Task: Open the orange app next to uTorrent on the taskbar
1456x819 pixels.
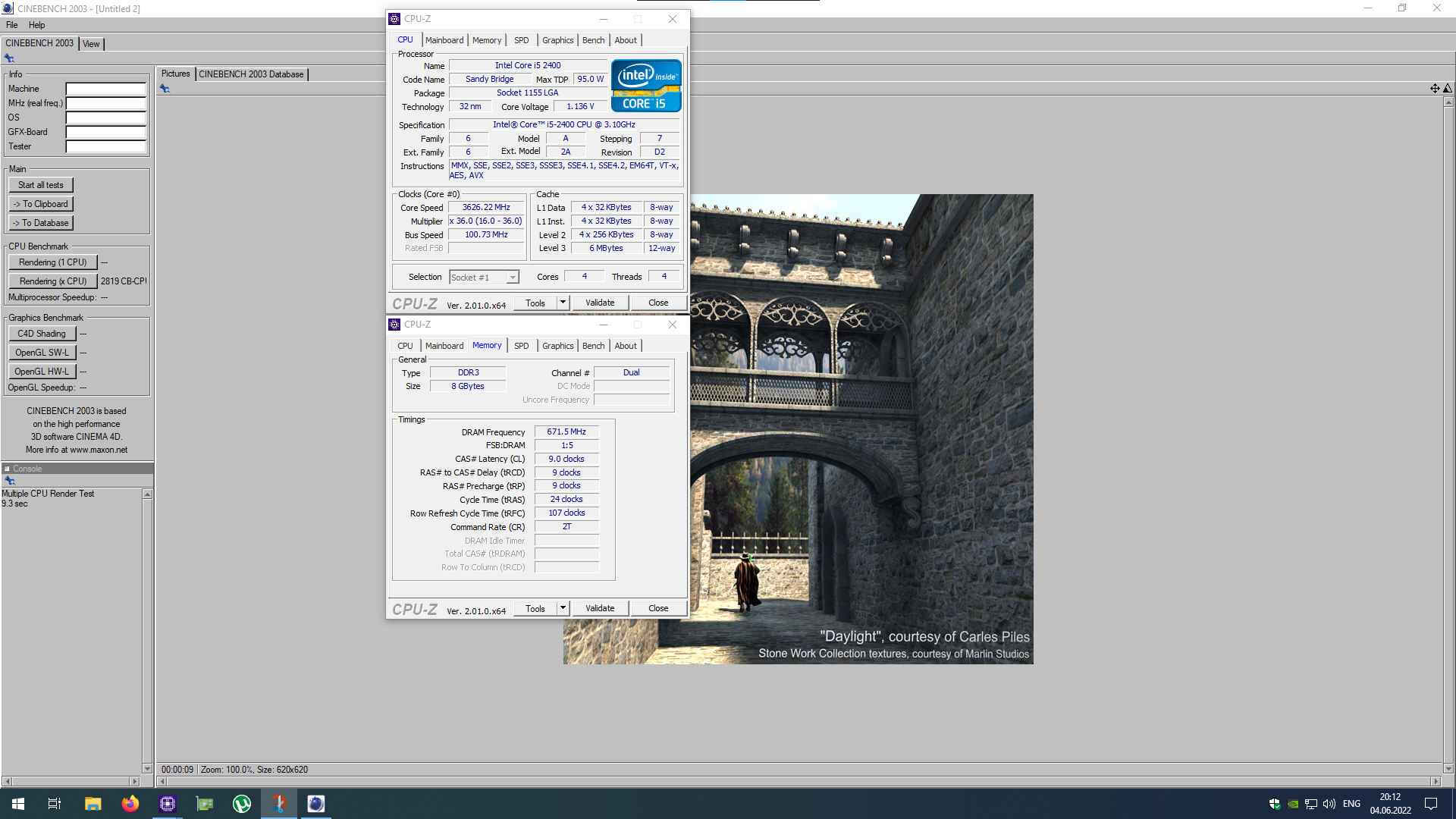Action: (279, 804)
